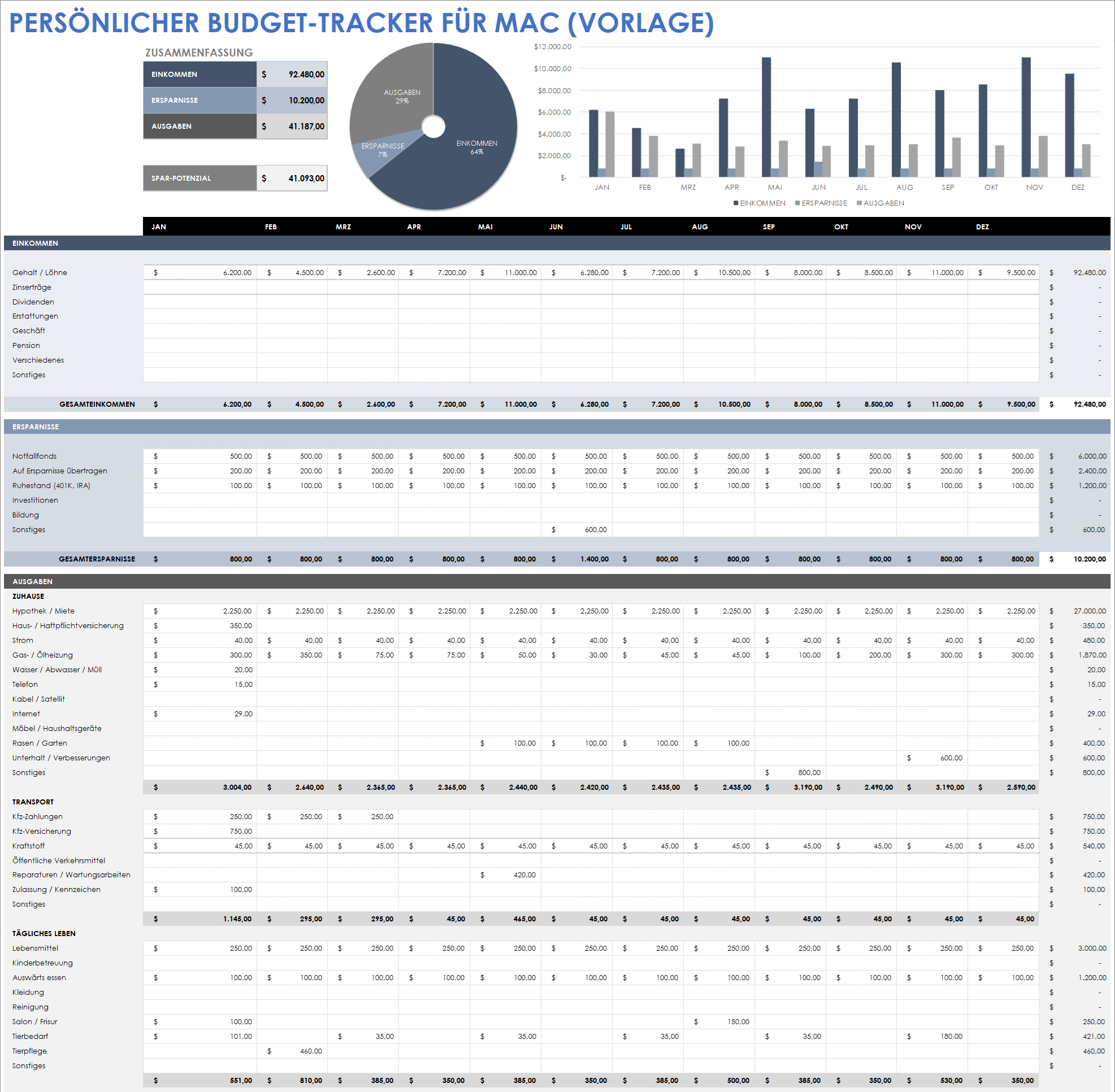Select the SPAR-POTENZIAL label cell
The width and height of the screenshot is (1115, 1092).
tap(199, 179)
